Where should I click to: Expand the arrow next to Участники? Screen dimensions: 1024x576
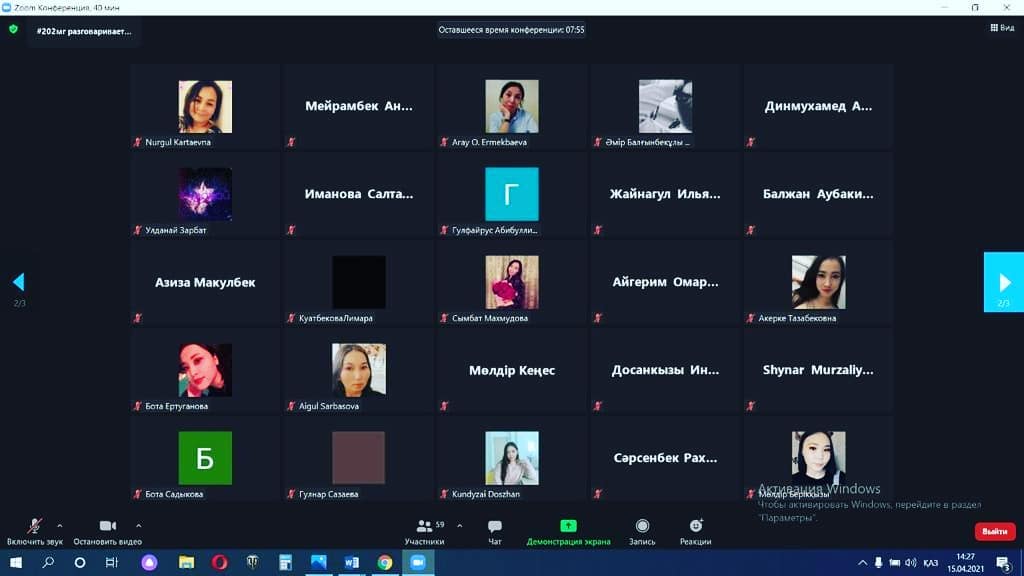(x=459, y=525)
